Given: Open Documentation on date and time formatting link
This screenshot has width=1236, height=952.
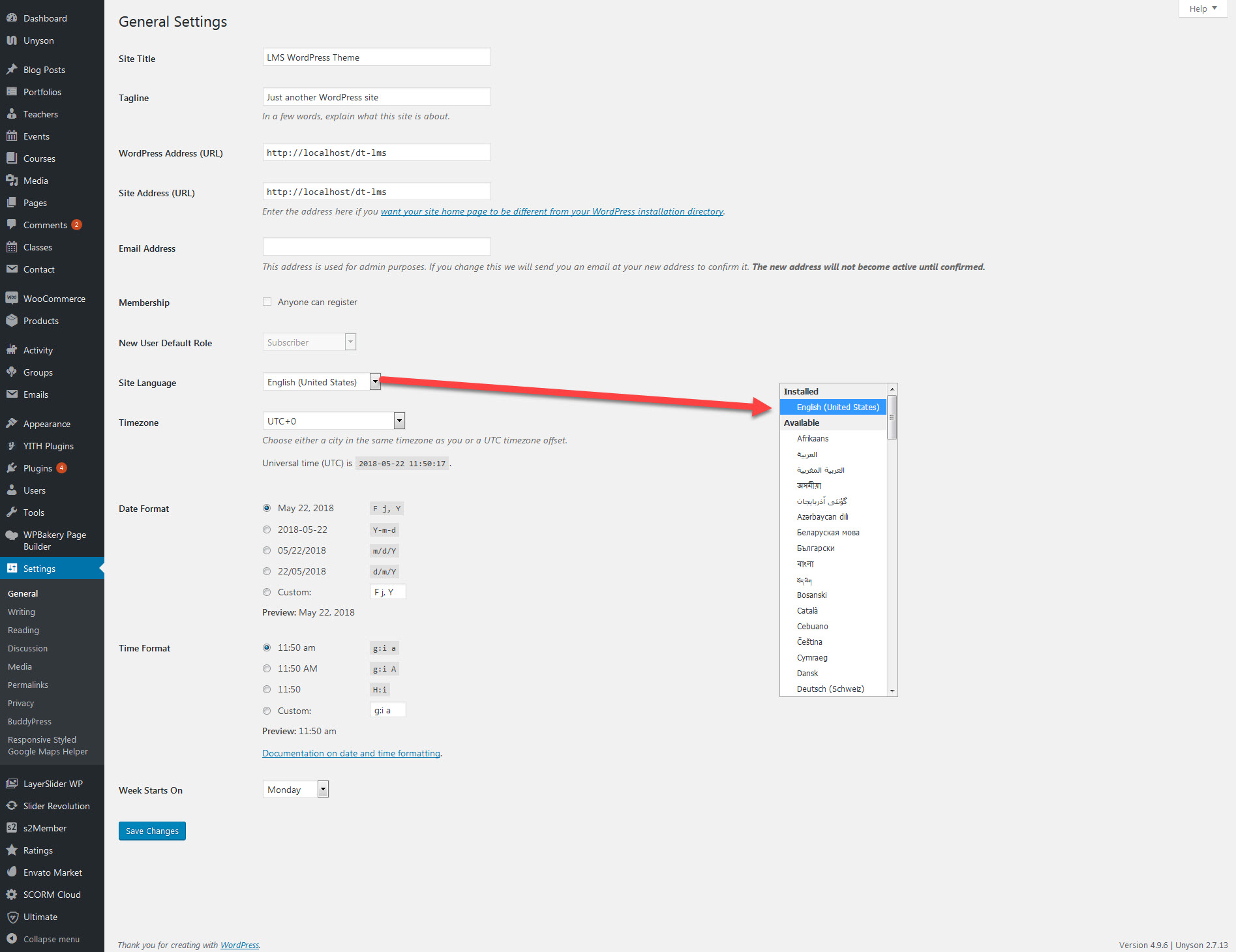Looking at the screenshot, I should [351, 754].
